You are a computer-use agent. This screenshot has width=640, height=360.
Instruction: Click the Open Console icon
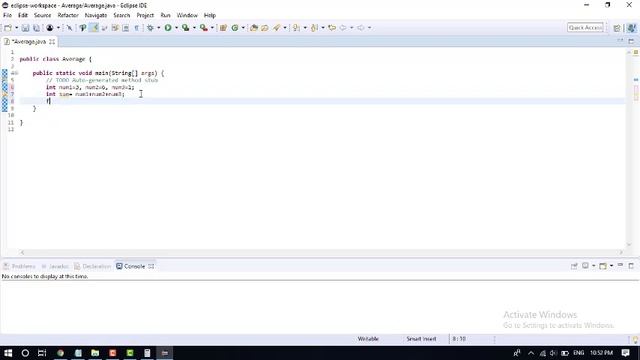(x=603, y=266)
